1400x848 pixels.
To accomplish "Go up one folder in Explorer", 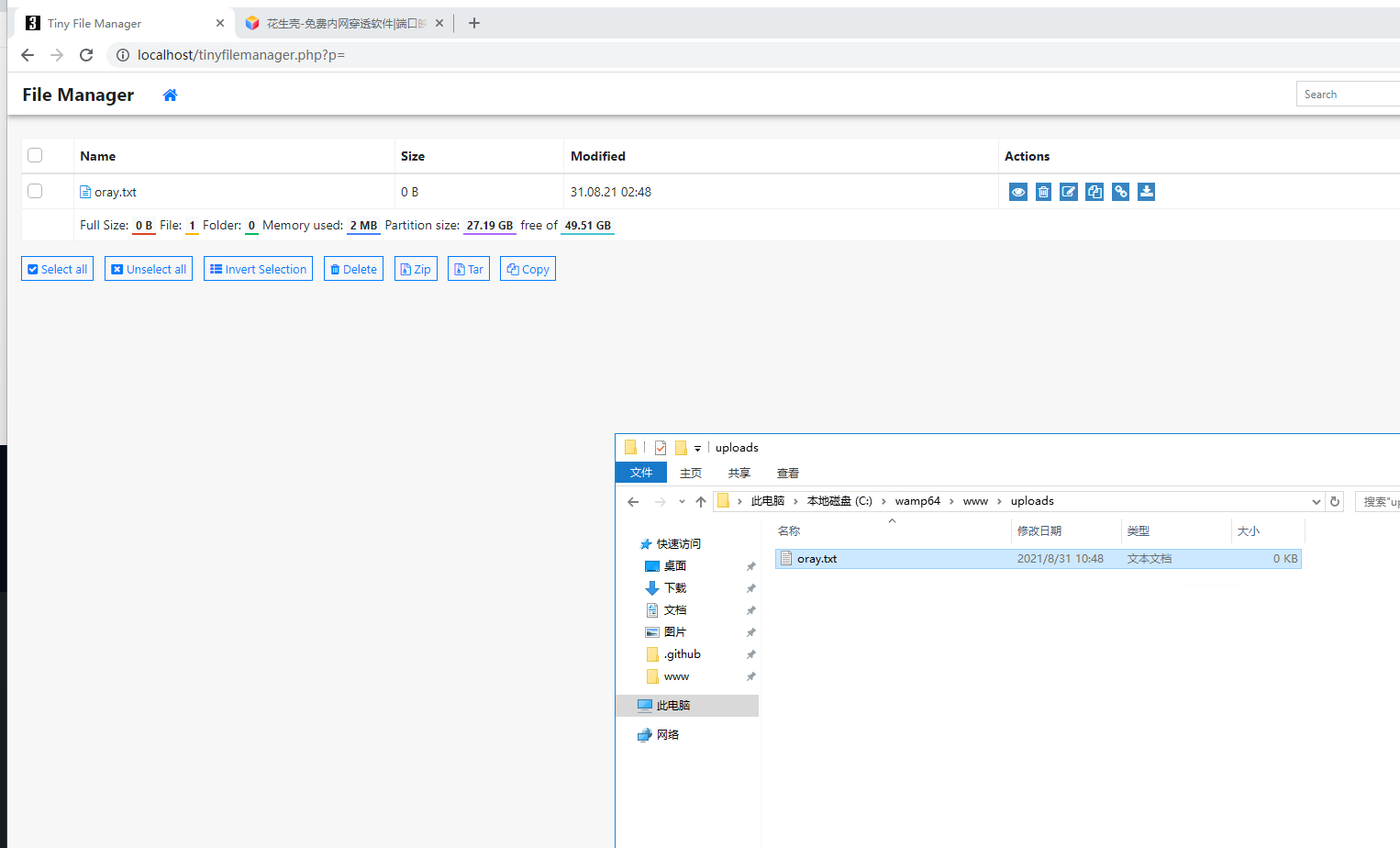I will click(701, 501).
